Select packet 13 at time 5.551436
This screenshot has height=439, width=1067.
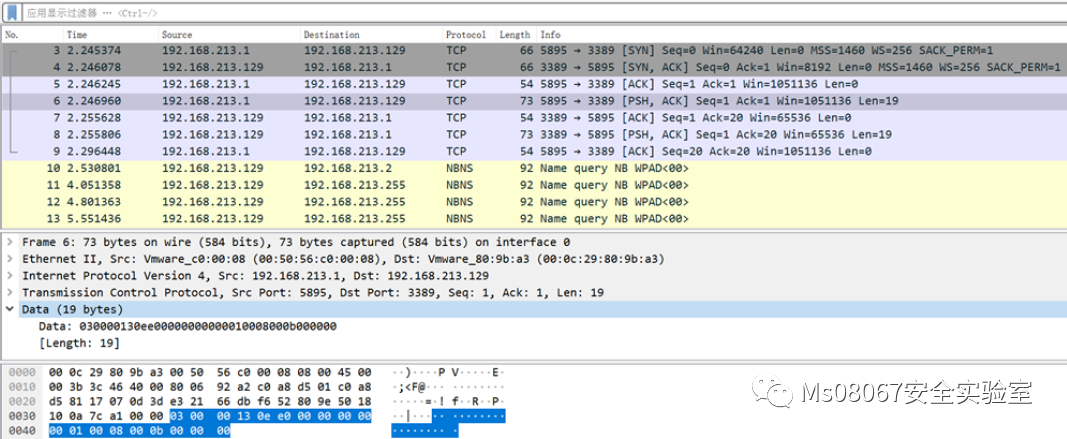534,218
